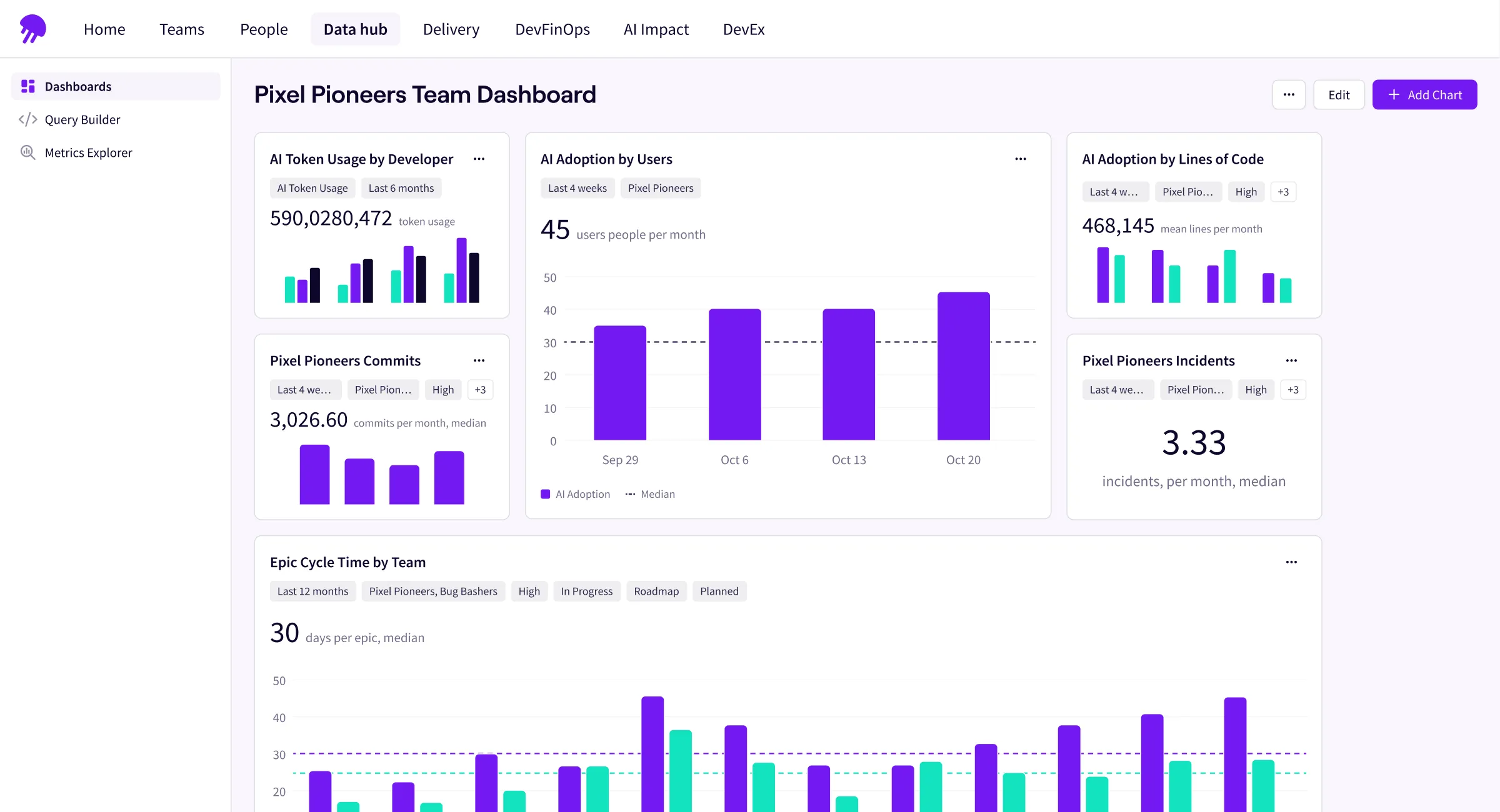Click the Epic Cycle Time by Team title
Viewport: 1500px width, 812px height.
[x=347, y=562]
